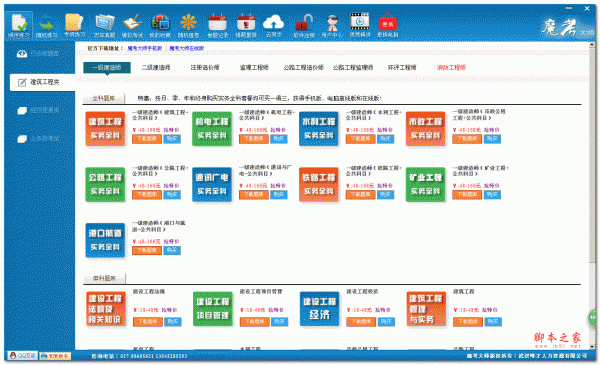Switch to the 监理工程师 tab
This screenshot has height=365, width=600.
(254, 67)
